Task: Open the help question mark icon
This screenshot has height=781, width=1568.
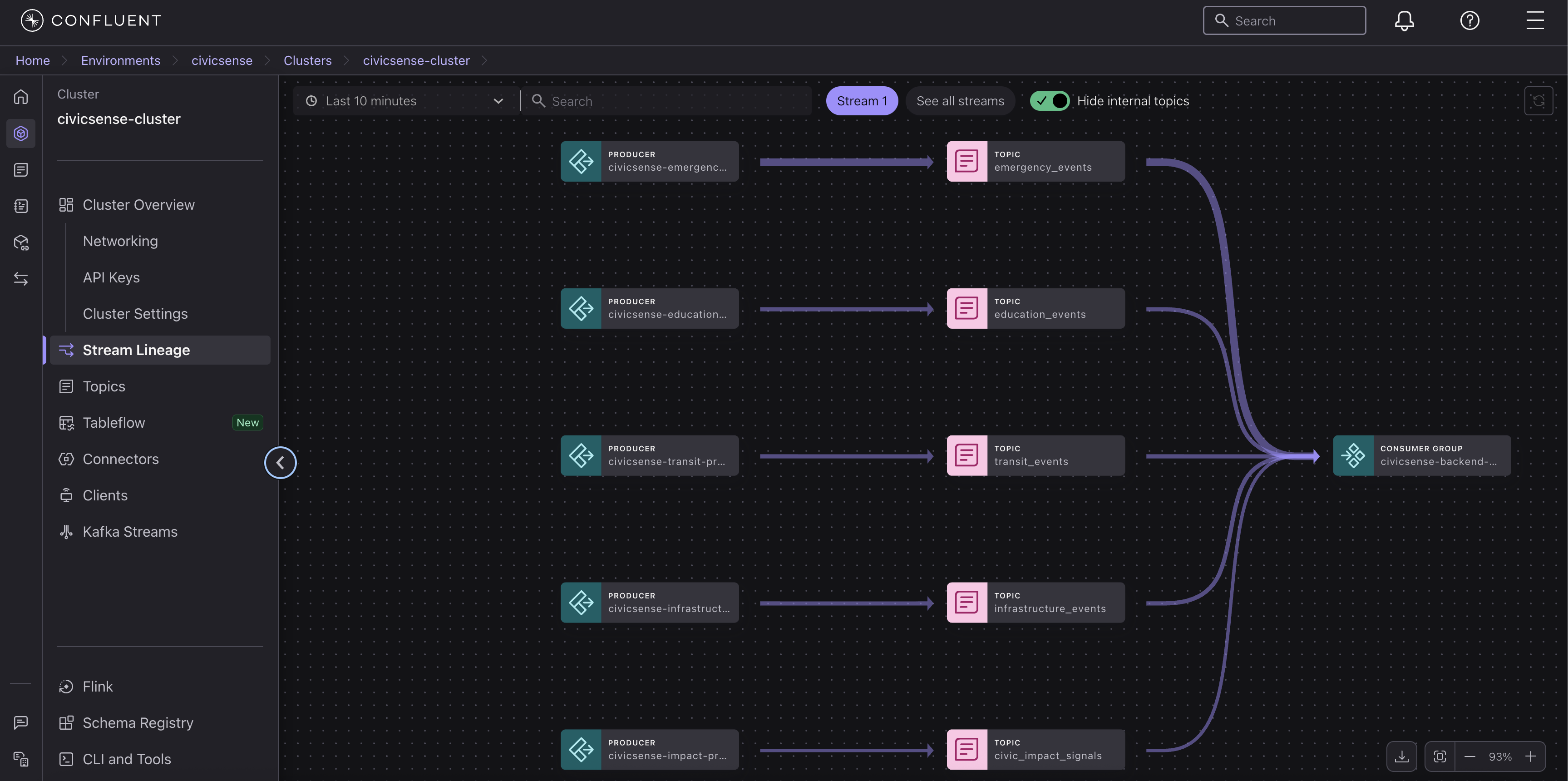Action: point(1469,21)
